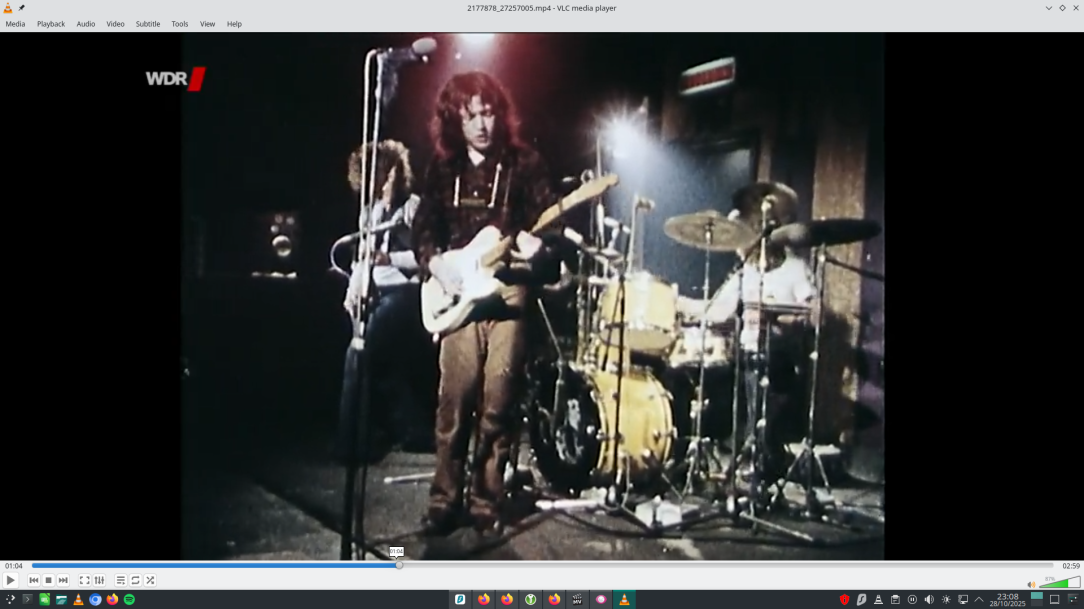Show the playlist view
The height and width of the screenshot is (609, 1084).
point(121,581)
